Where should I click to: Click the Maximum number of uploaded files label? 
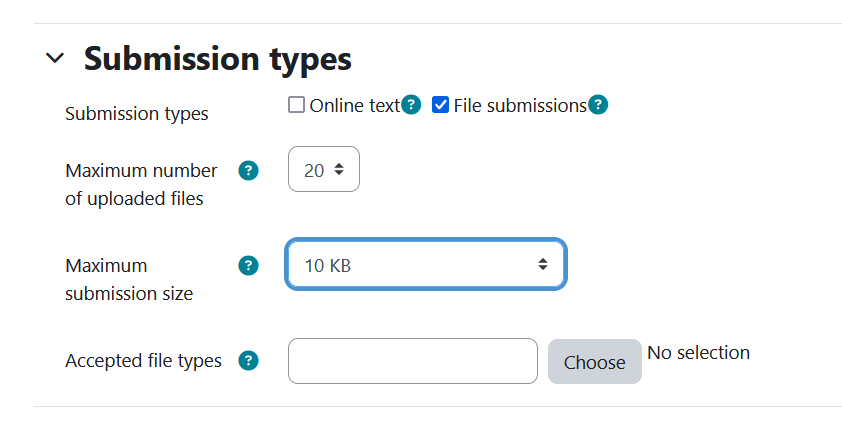[x=141, y=184]
